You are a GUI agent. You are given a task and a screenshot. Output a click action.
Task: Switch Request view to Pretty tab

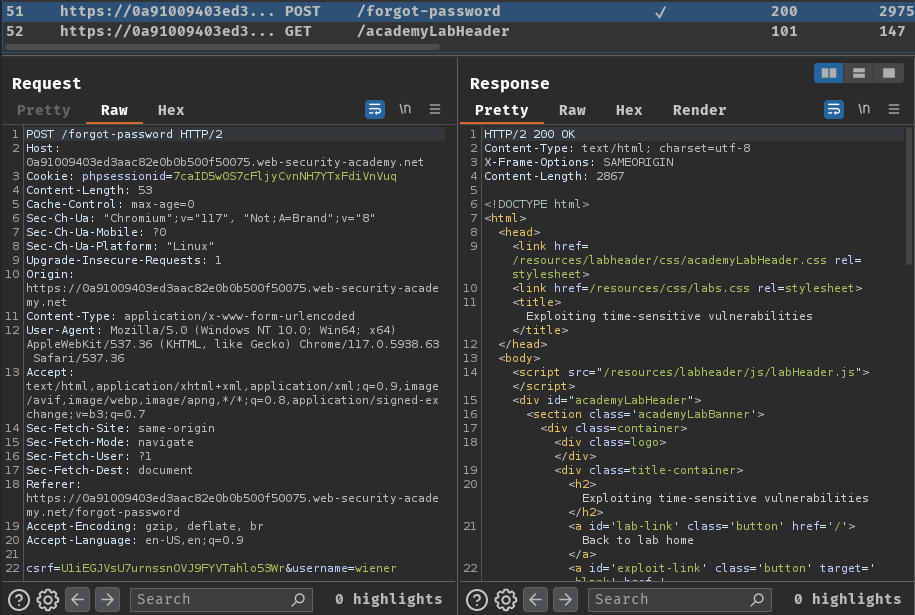[44, 110]
